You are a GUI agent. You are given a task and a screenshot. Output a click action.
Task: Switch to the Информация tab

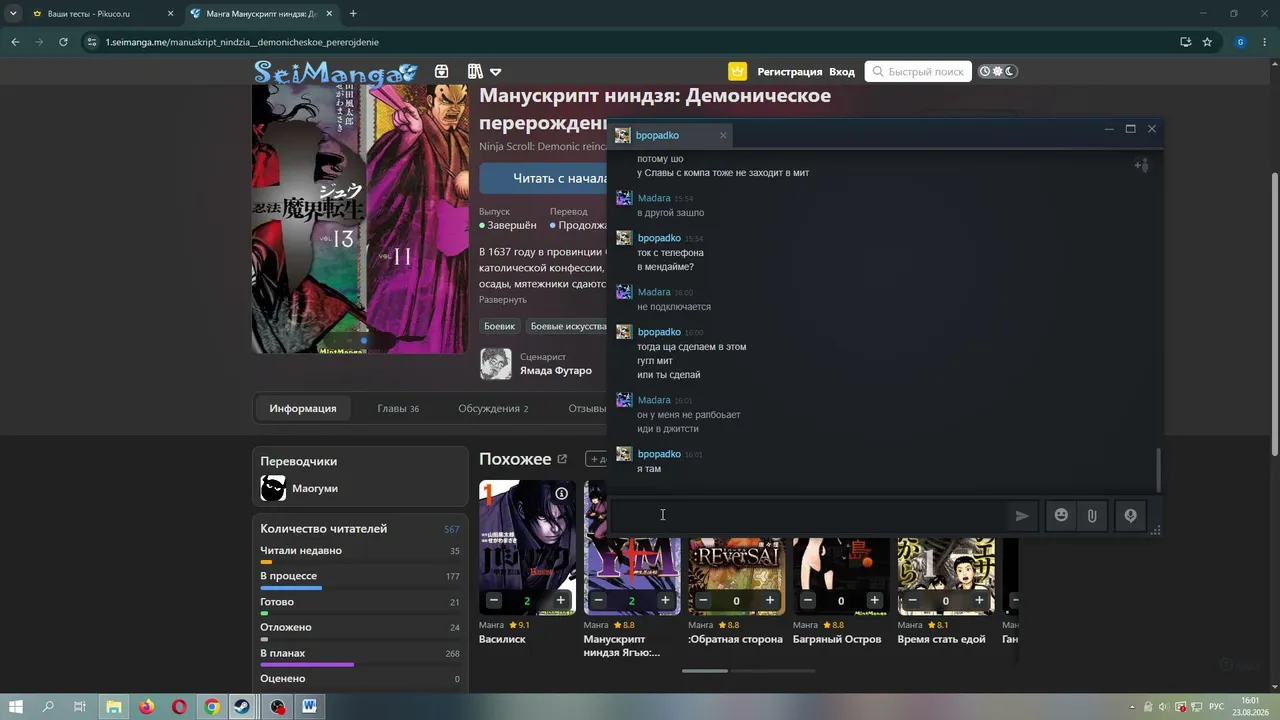[x=303, y=408]
